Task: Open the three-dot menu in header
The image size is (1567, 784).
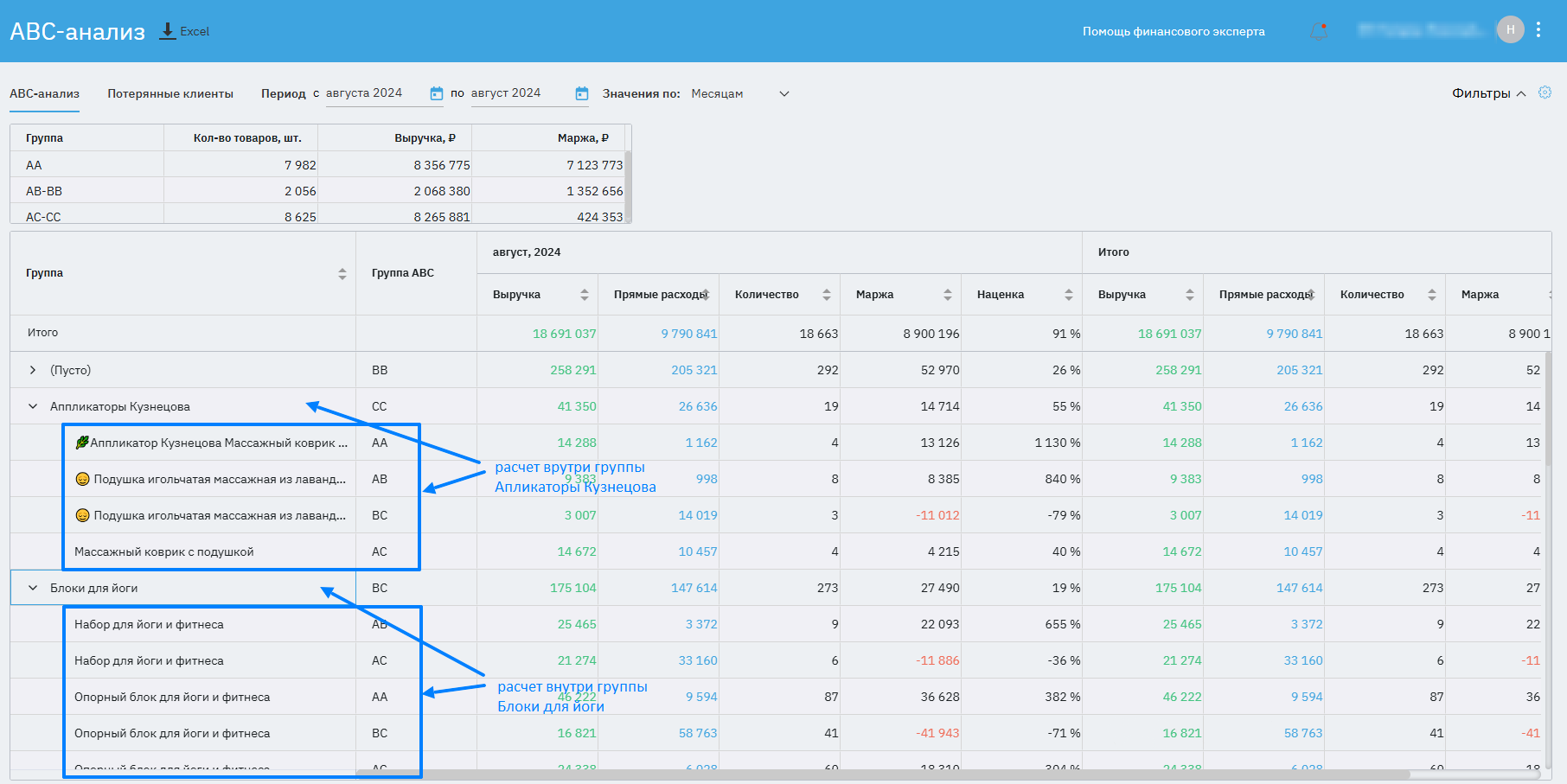Action: click(x=1538, y=30)
